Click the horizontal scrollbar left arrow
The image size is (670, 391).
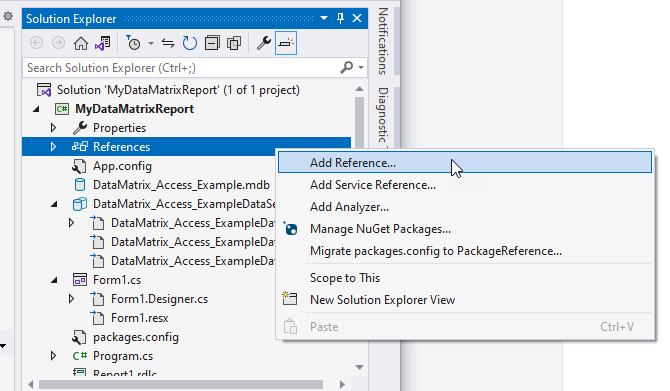30,384
